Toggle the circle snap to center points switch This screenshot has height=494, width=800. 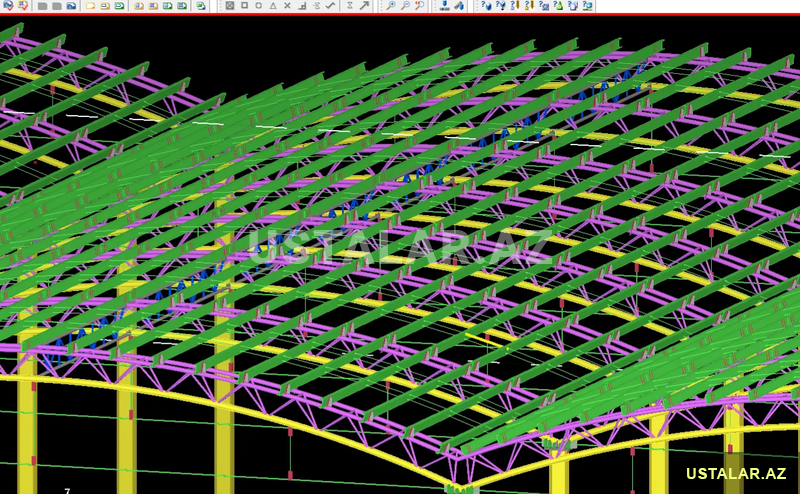259,6
